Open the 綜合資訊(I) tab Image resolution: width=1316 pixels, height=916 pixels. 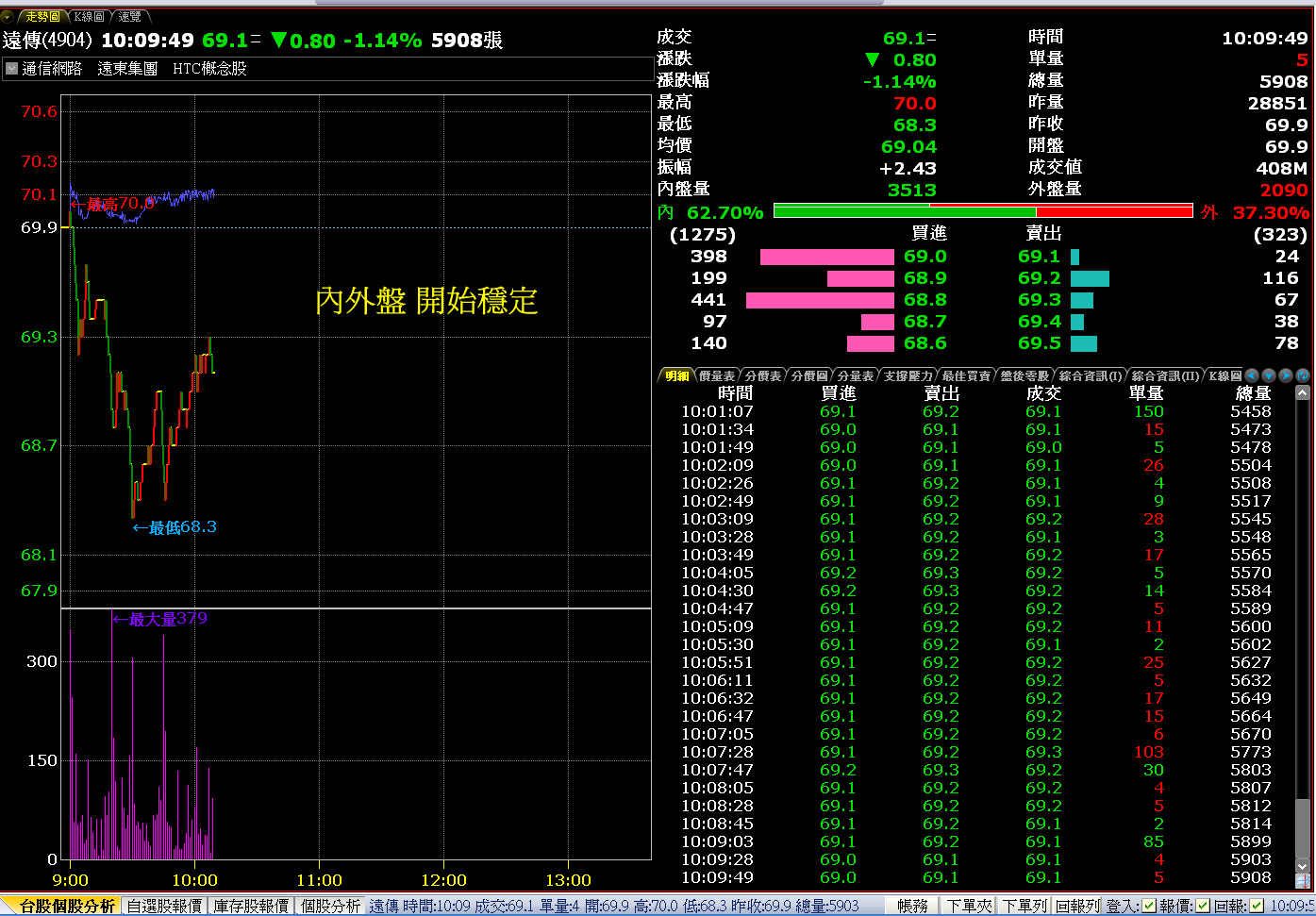[x=1091, y=375]
